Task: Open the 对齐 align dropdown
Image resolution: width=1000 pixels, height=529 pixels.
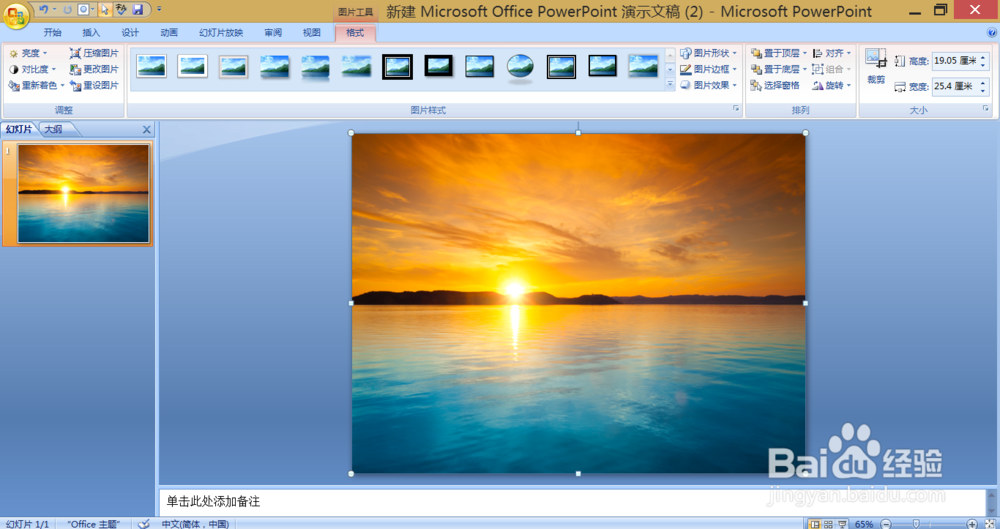Action: tap(832, 53)
